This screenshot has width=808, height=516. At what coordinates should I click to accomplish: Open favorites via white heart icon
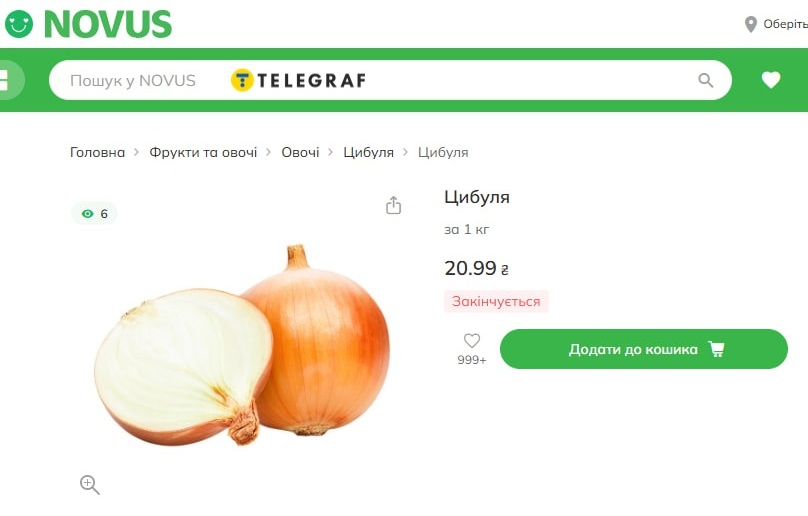[x=771, y=80]
